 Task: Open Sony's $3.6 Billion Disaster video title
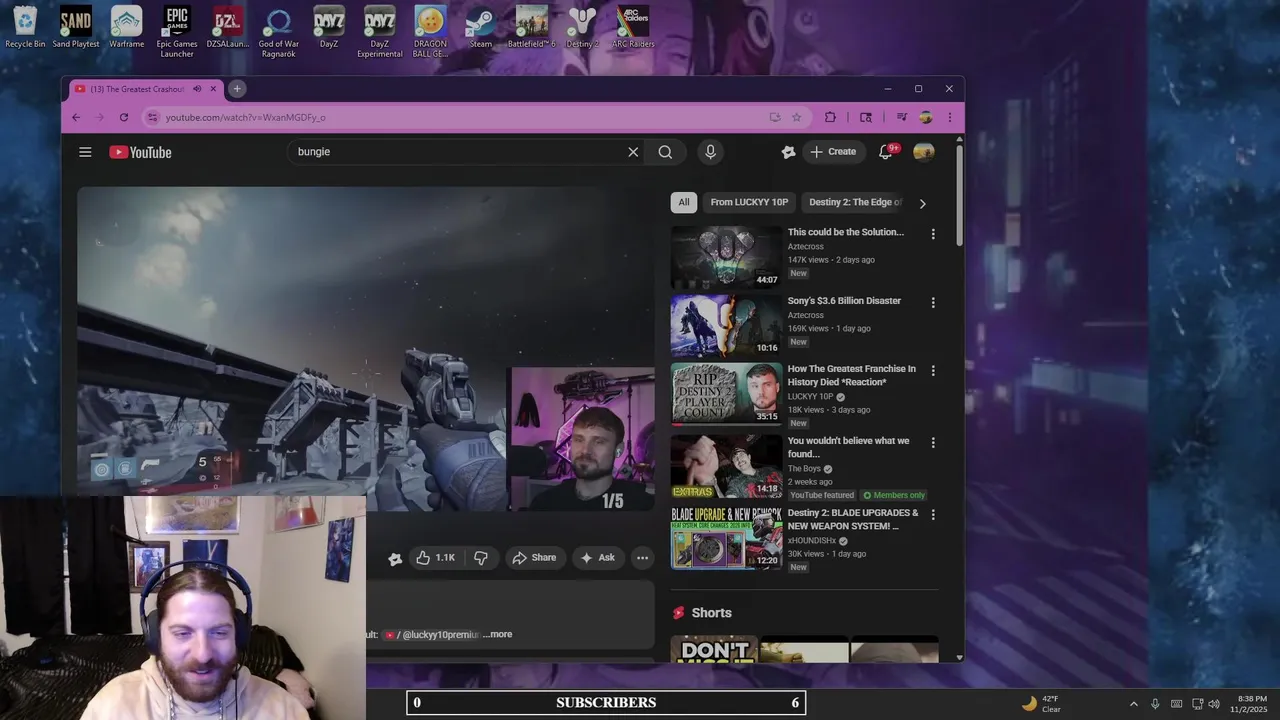click(x=844, y=301)
